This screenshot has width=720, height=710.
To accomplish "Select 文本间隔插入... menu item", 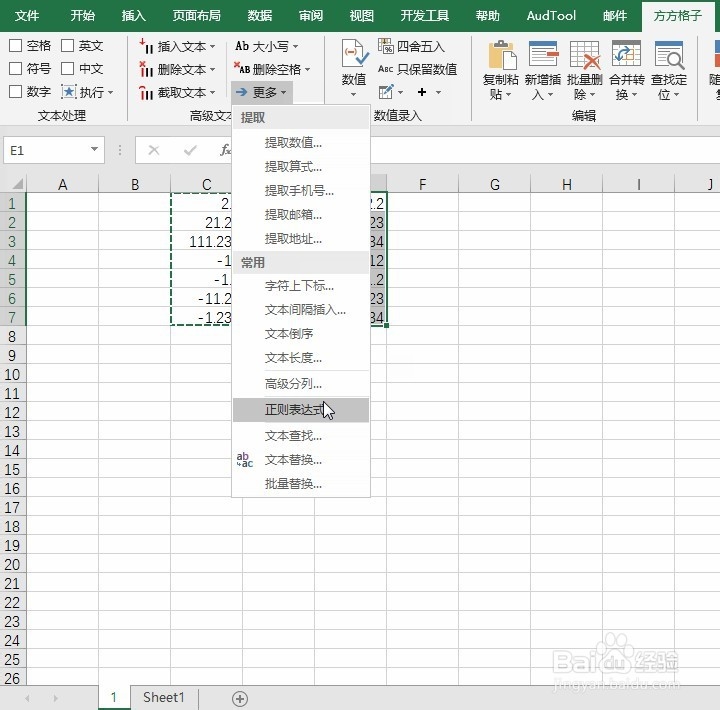I will [301, 310].
